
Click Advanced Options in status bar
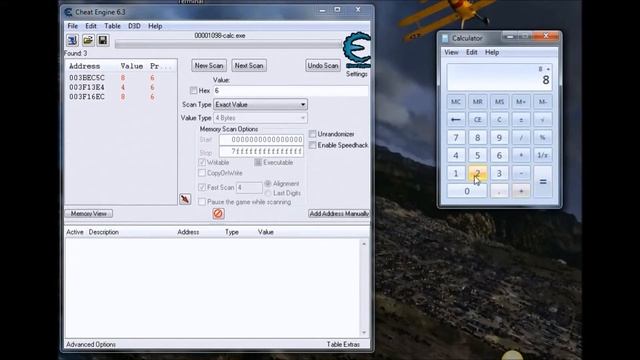pos(91,344)
